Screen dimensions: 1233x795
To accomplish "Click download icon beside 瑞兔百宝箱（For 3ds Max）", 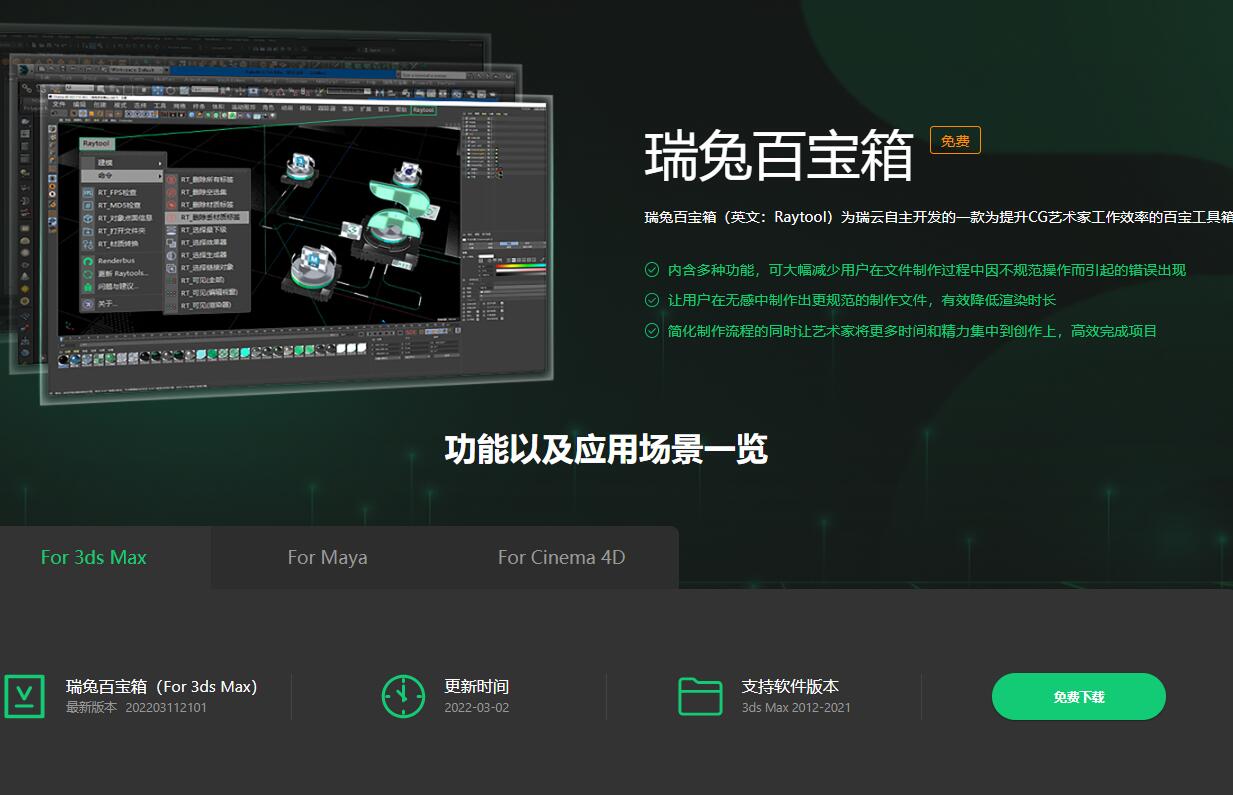I will [x=24, y=696].
